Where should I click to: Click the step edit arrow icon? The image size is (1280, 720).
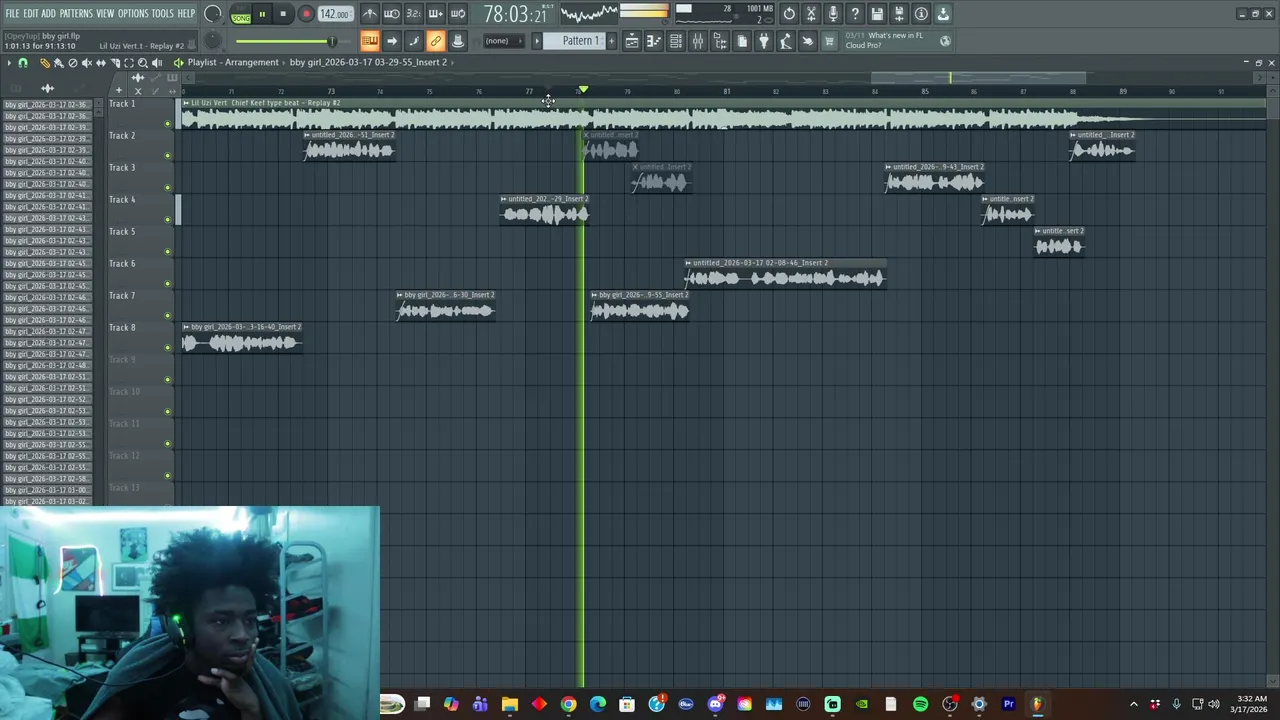[392, 41]
